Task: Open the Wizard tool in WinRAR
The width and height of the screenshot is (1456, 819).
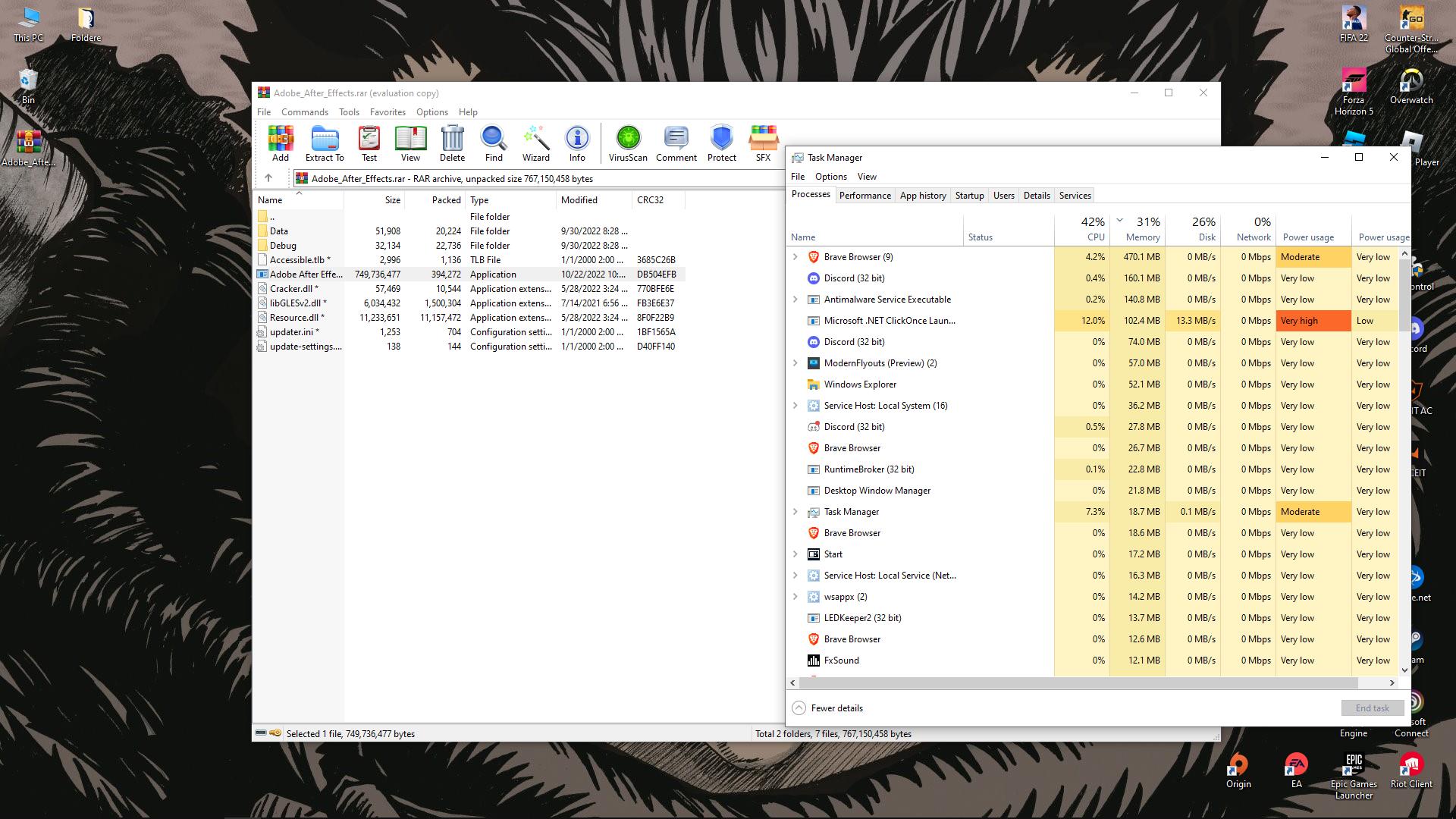Action: point(535,143)
